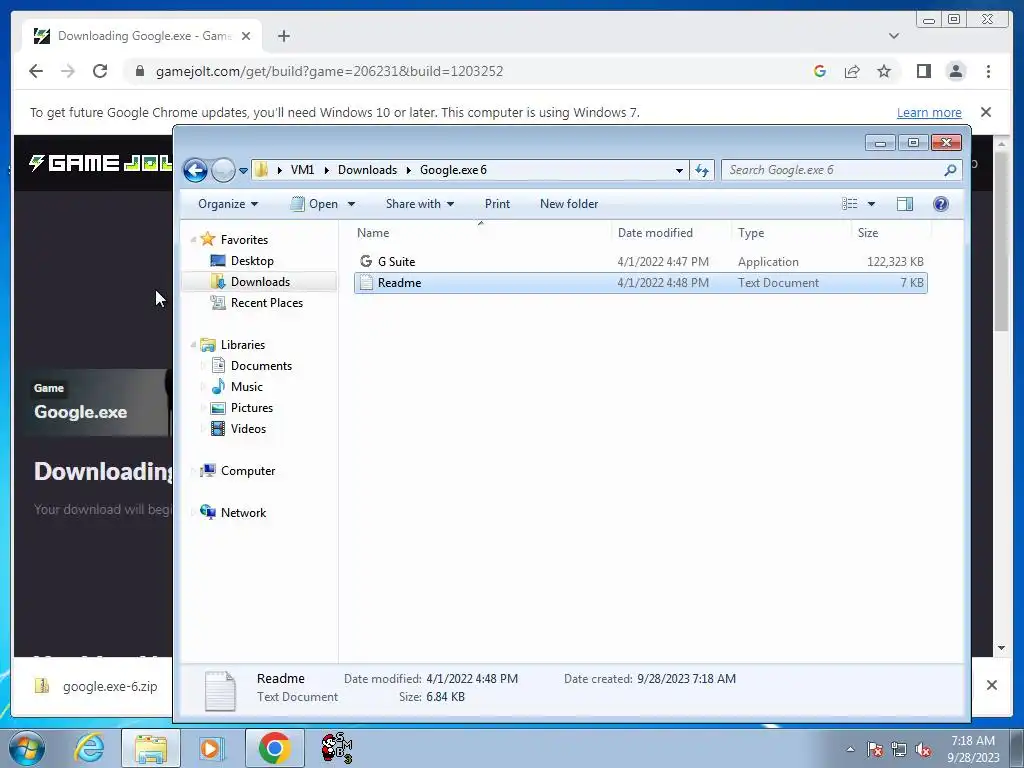Click the Chrome address bar URL
Screen dimensions: 1024x768
pyautogui.click(x=329, y=71)
